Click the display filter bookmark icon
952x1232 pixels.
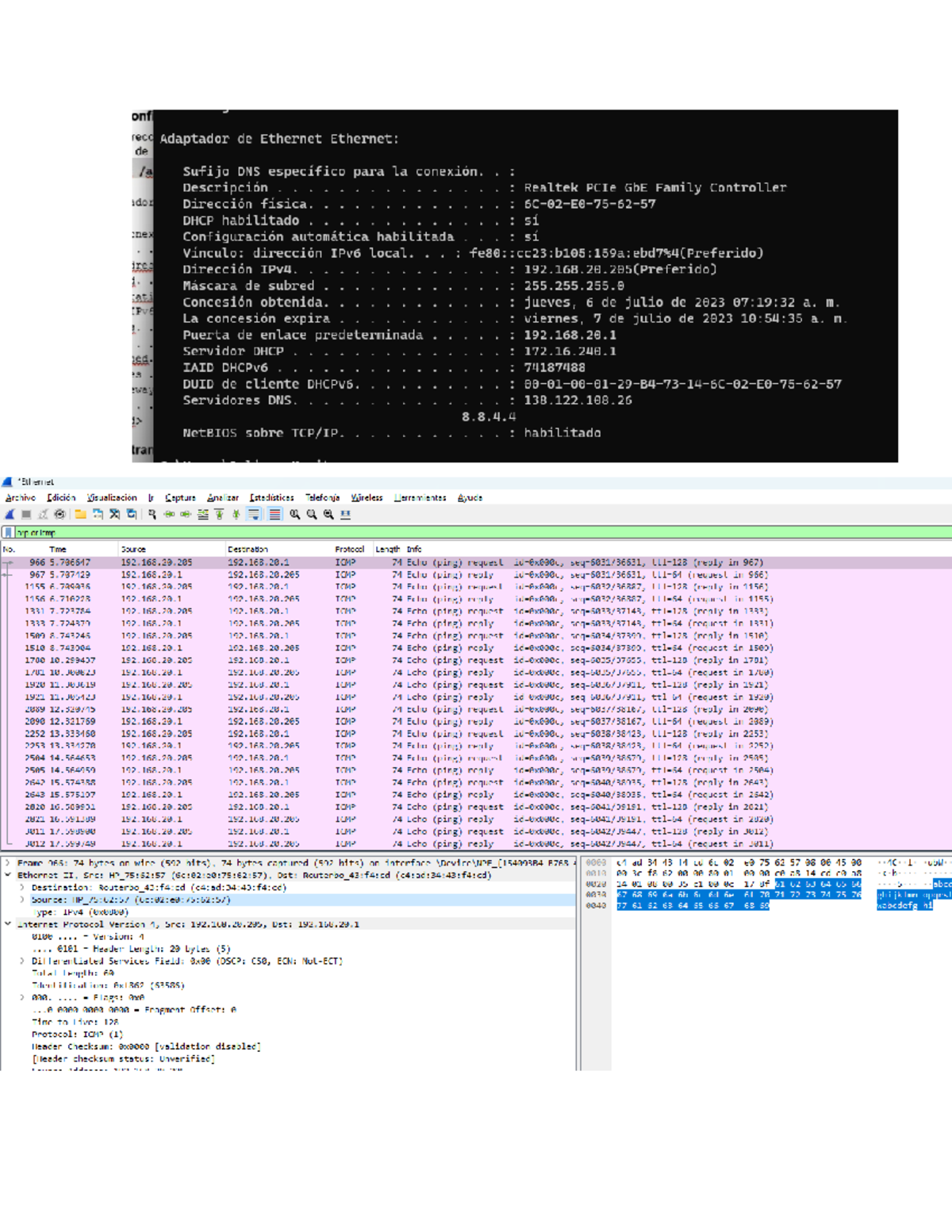[9, 532]
